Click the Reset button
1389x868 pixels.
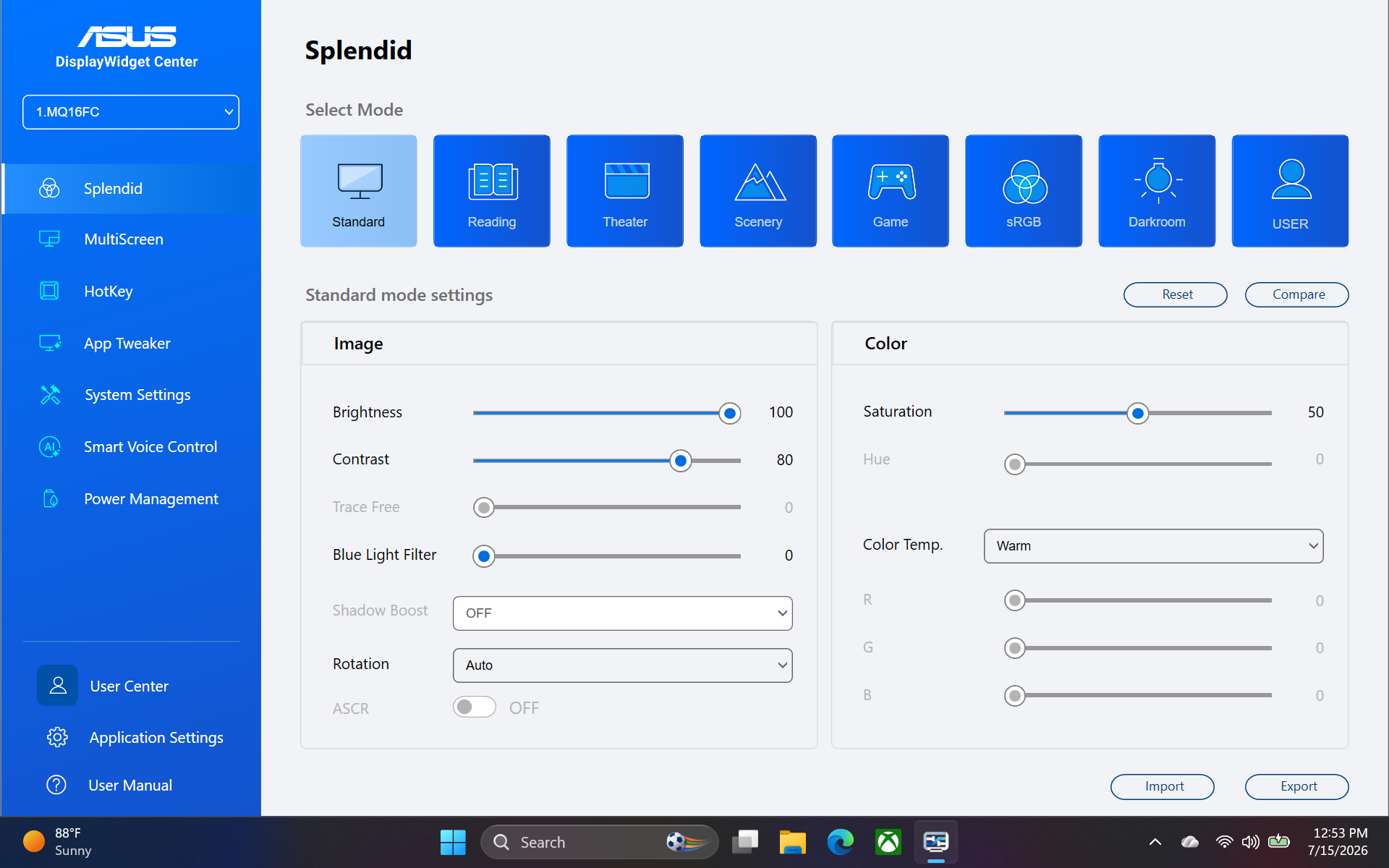pyautogui.click(x=1176, y=294)
